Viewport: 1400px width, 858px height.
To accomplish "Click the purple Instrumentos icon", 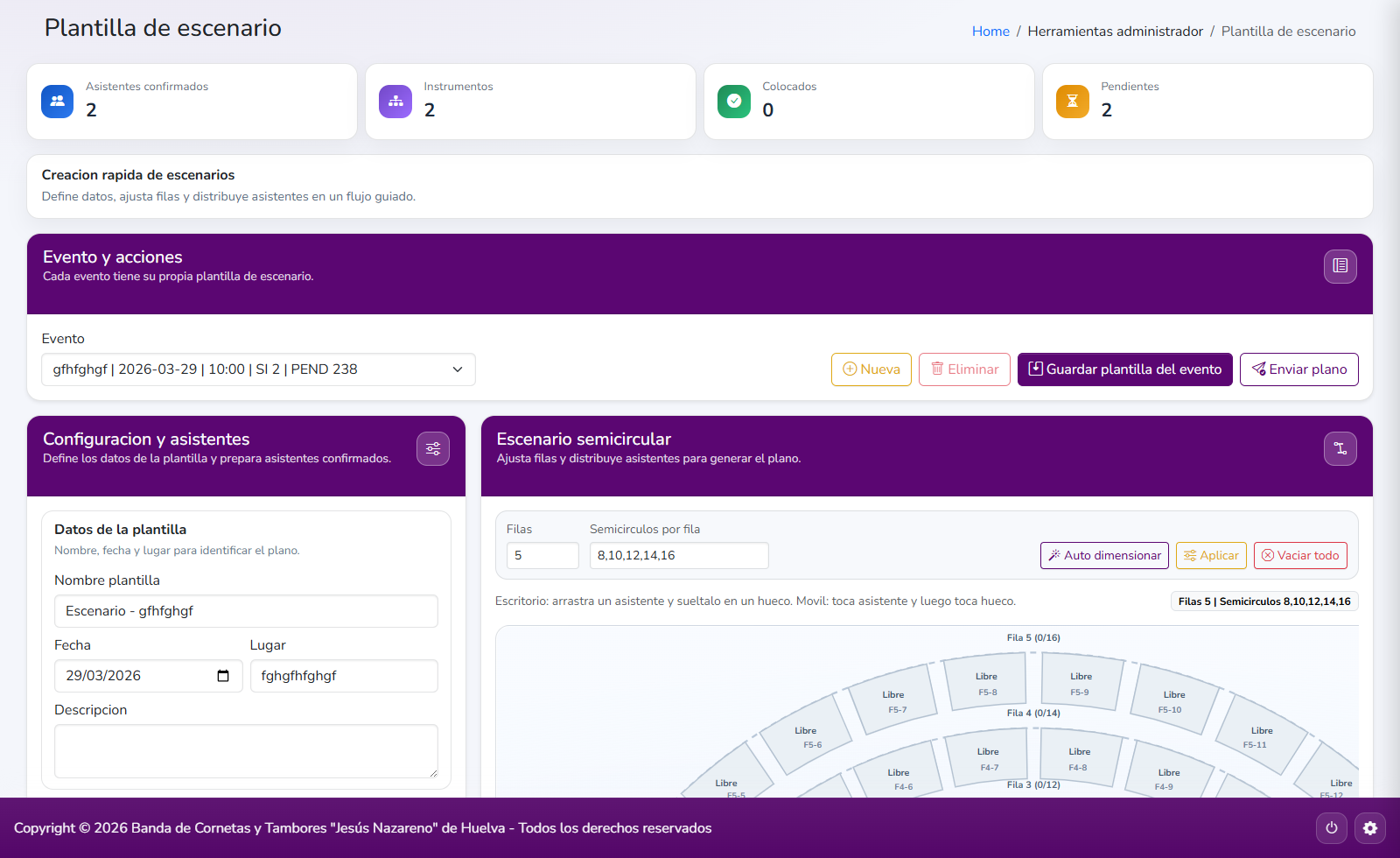I will (x=395, y=102).
